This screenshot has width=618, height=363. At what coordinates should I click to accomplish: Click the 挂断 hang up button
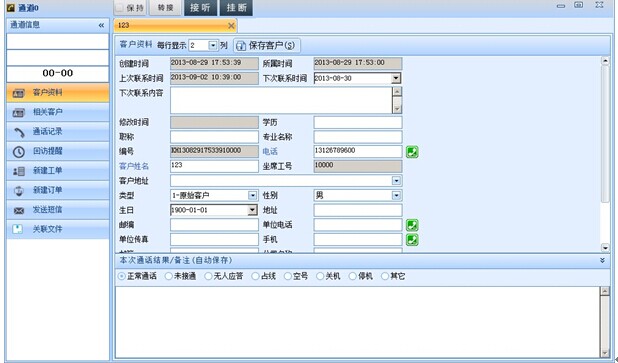click(236, 7)
